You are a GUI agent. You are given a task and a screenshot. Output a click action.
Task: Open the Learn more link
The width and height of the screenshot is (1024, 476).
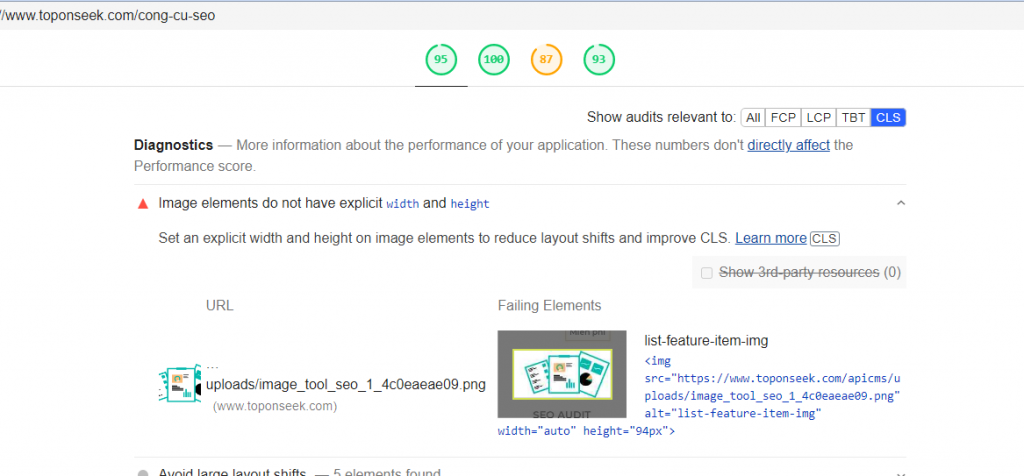(x=770, y=238)
